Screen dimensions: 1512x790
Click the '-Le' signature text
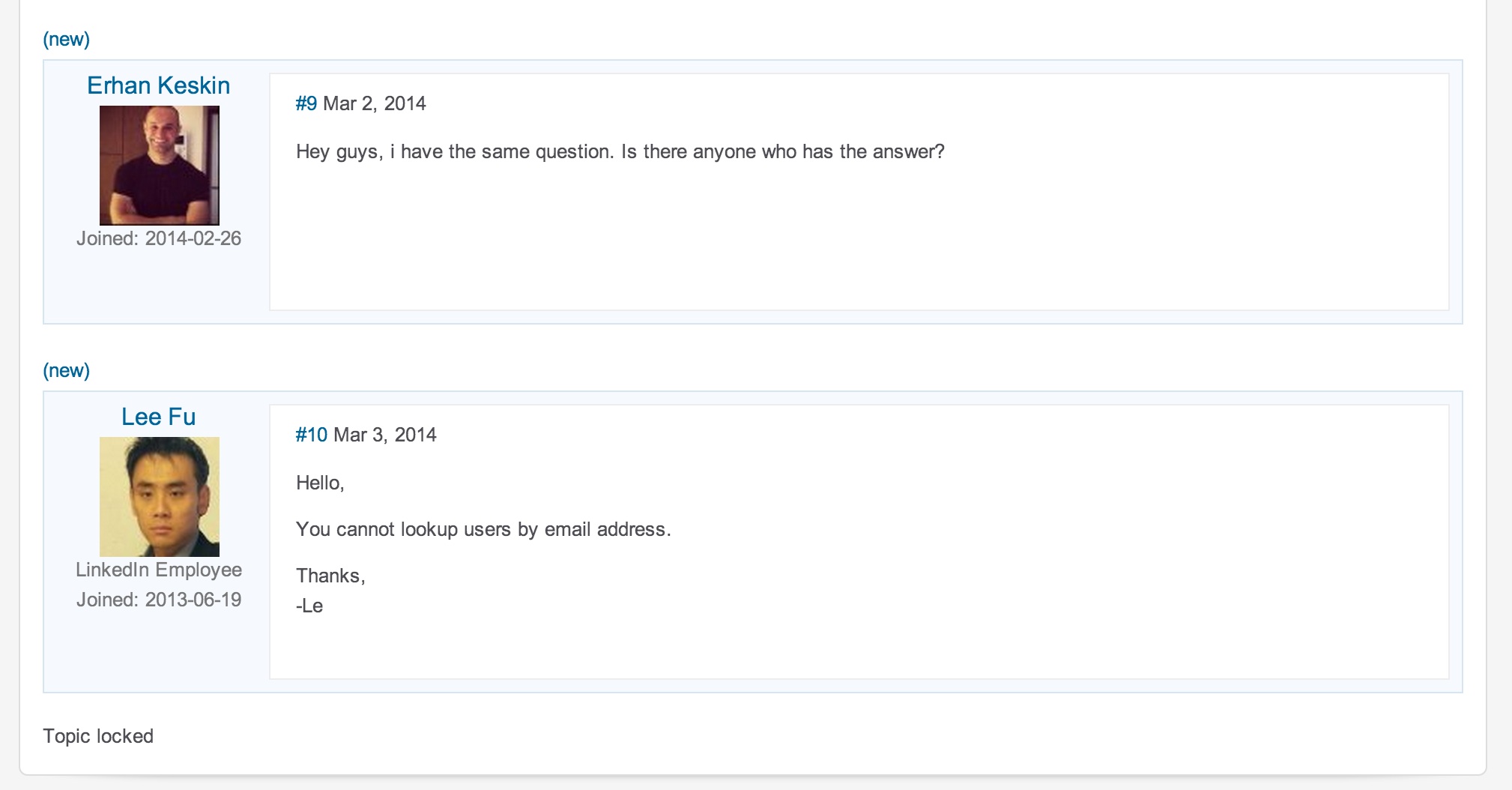point(309,606)
